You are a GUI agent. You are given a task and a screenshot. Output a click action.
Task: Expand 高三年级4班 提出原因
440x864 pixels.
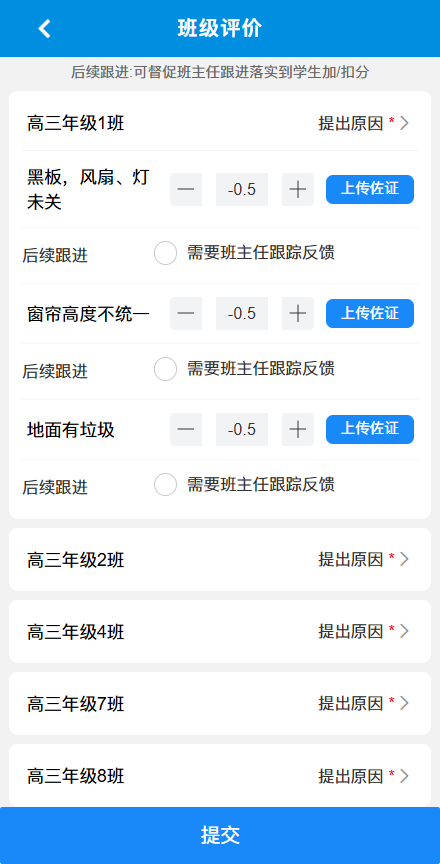[x=364, y=631]
